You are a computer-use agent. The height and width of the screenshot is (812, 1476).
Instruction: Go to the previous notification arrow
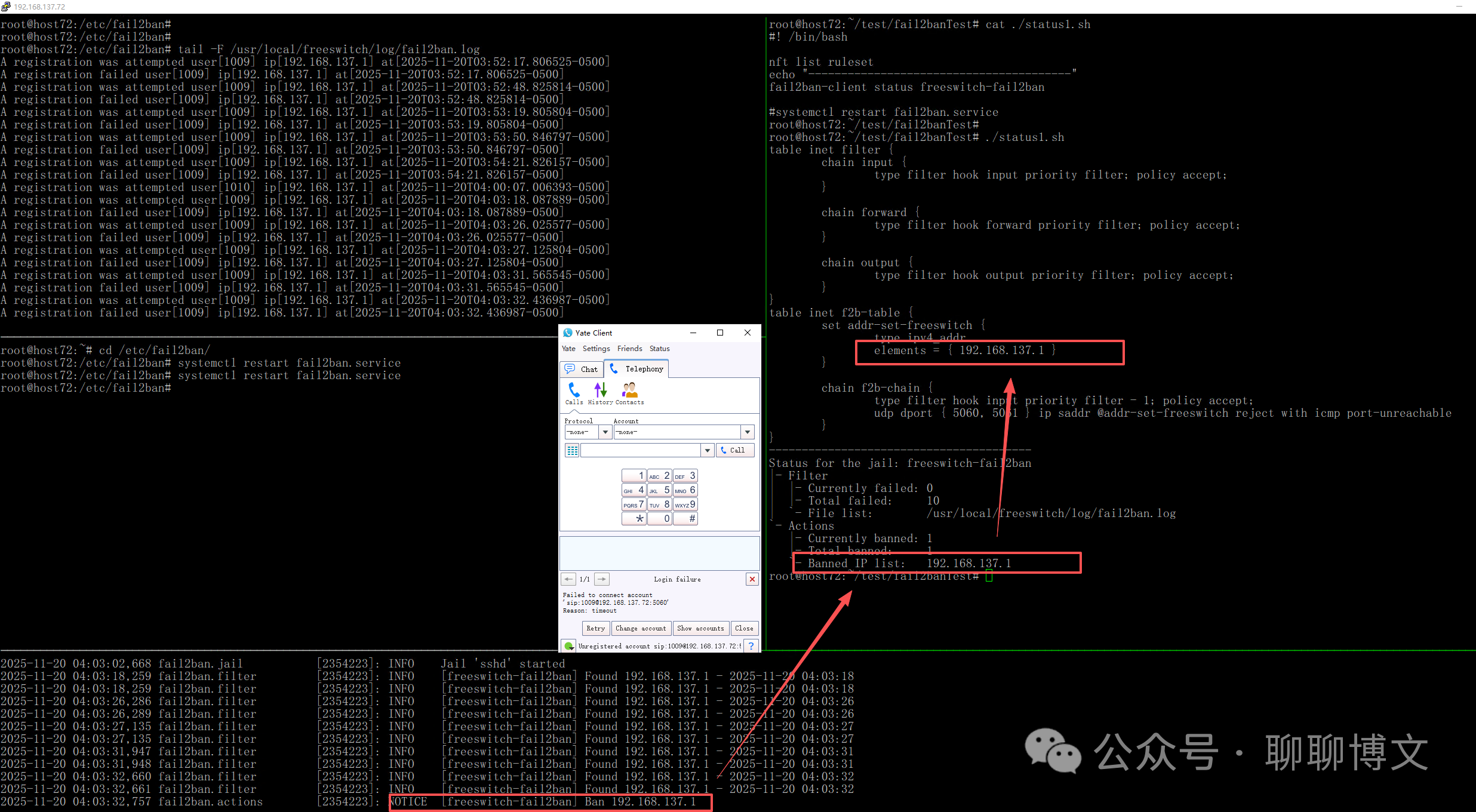[568, 579]
